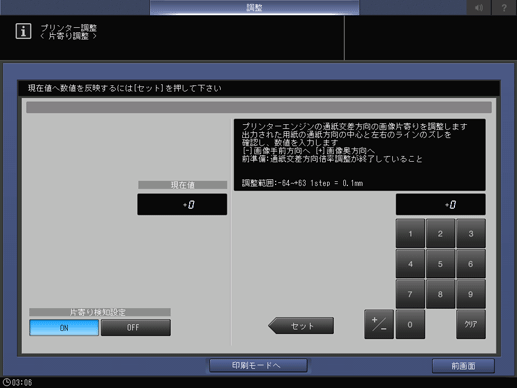Click the clock icon next to 03:06
The width and height of the screenshot is (517, 388).
click(x=6, y=382)
